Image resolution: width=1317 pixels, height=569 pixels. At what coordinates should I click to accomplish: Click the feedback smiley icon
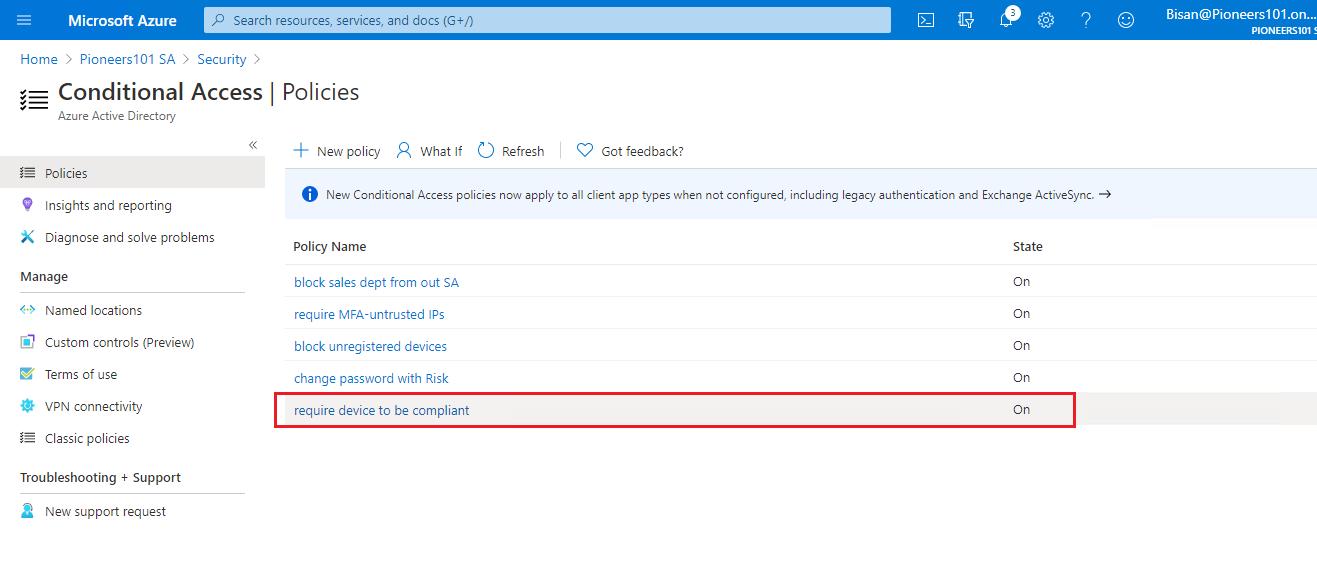click(1126, 20)
